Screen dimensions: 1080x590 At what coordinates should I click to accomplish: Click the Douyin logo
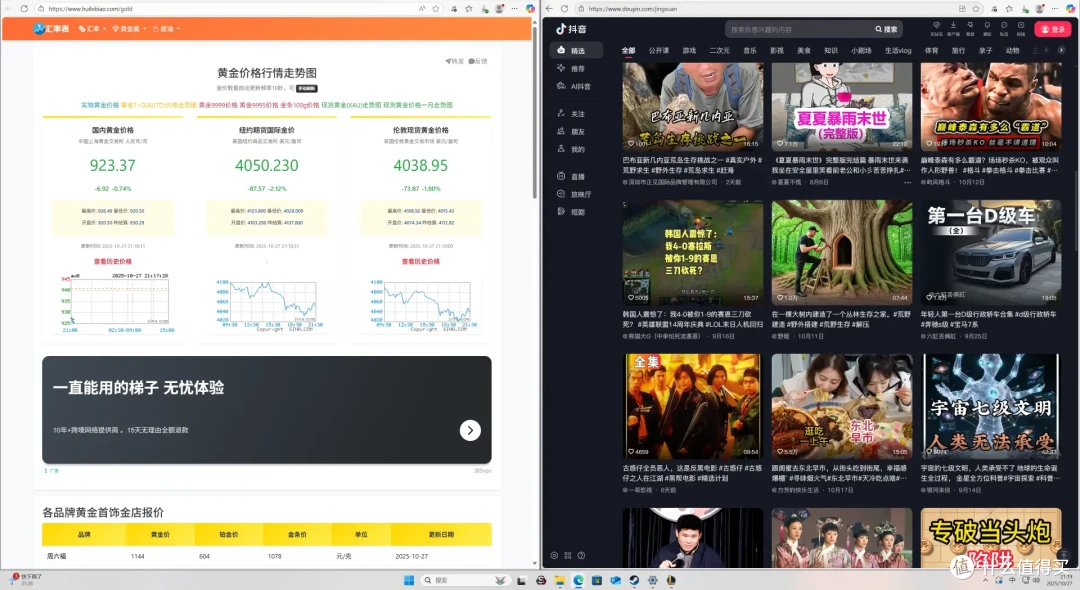pyautogui.click(x=571, y=29)
